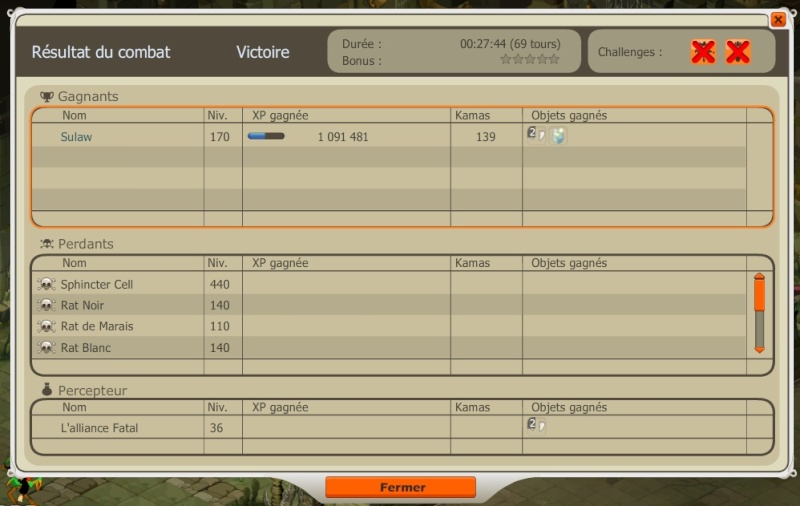Click Sphincter Cell's level 440

point(220,285)
